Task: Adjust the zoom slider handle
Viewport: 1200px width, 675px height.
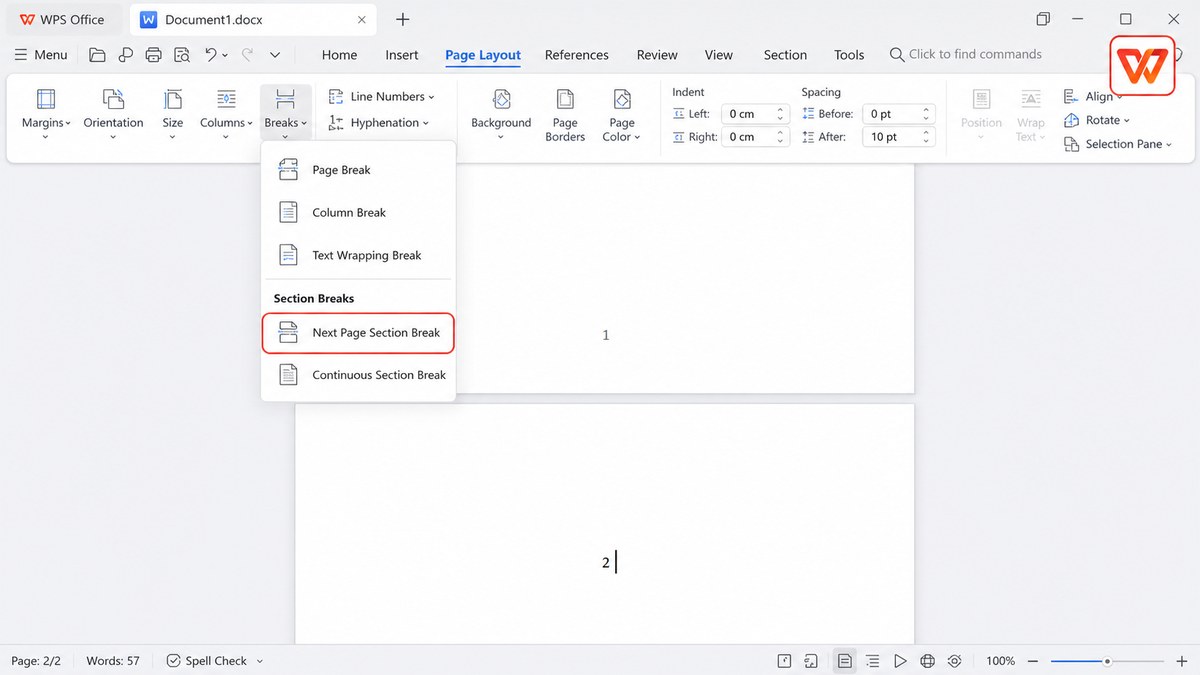Action: [x=1107, y=661]
